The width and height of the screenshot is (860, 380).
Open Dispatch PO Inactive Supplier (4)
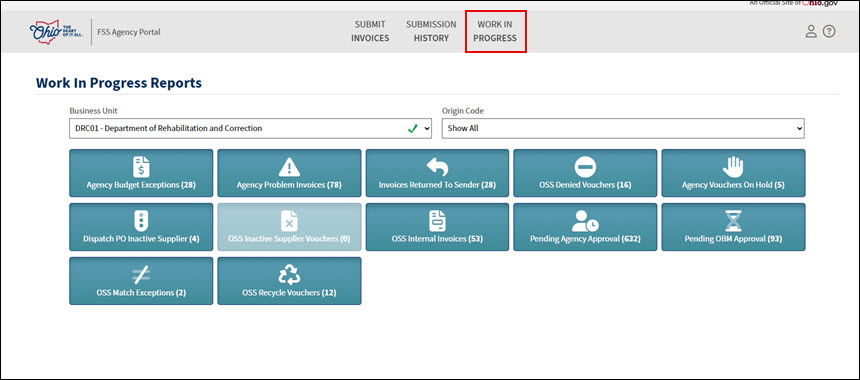141,227
